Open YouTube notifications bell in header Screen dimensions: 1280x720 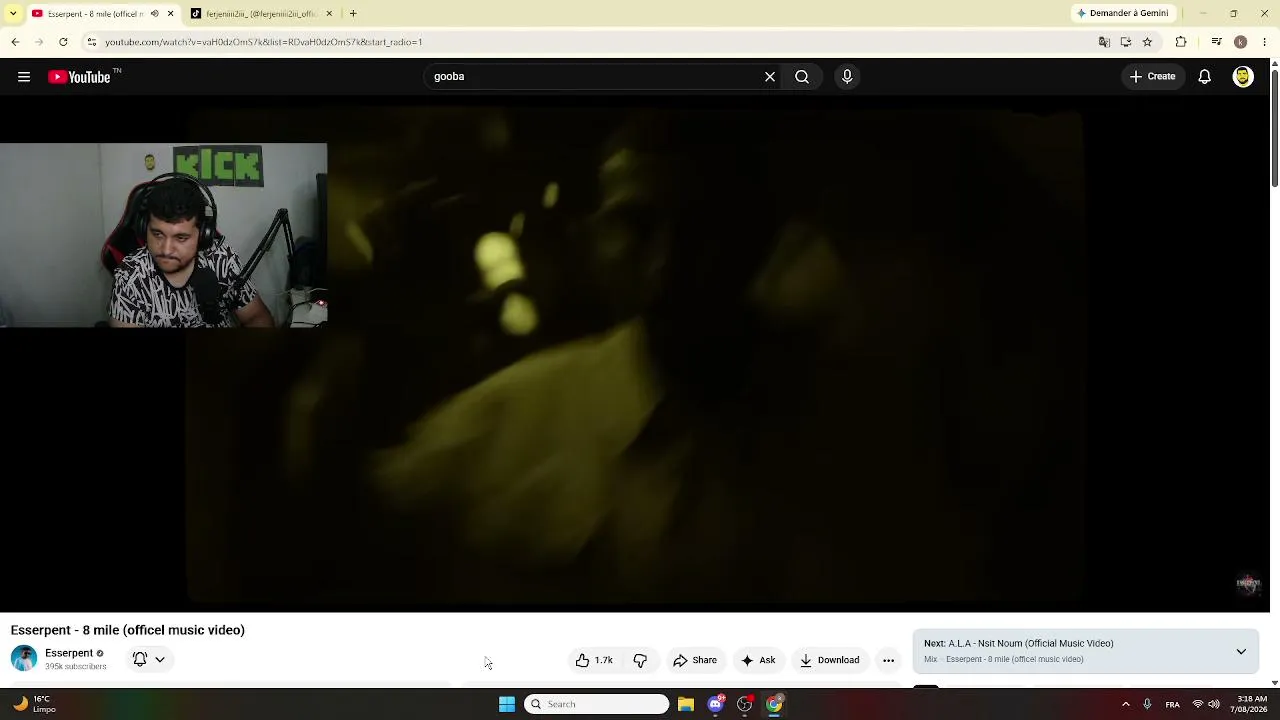pyautogui.click(x=1205, y=77)
